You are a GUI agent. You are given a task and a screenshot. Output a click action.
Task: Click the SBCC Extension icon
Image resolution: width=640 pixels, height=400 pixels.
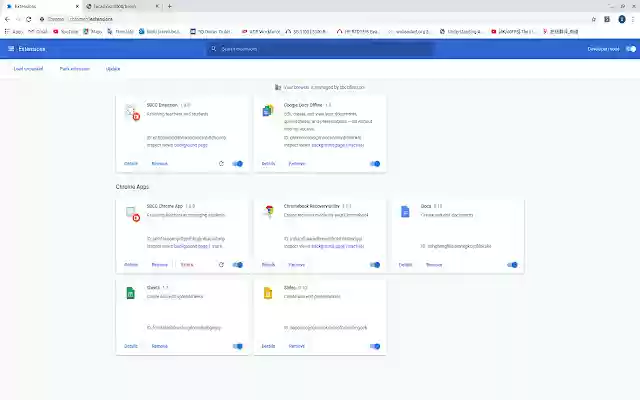pyautogui.click(x=131, y=112)
